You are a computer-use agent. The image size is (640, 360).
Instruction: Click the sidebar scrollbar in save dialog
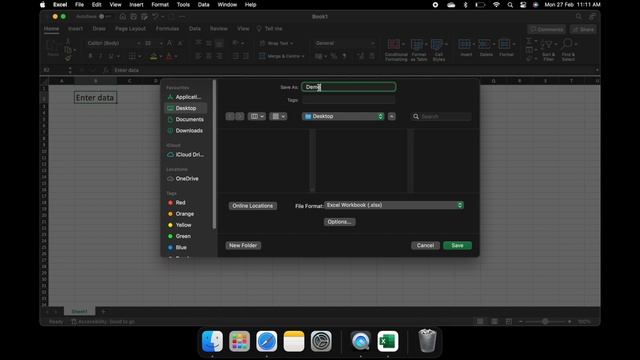[214, 154]
